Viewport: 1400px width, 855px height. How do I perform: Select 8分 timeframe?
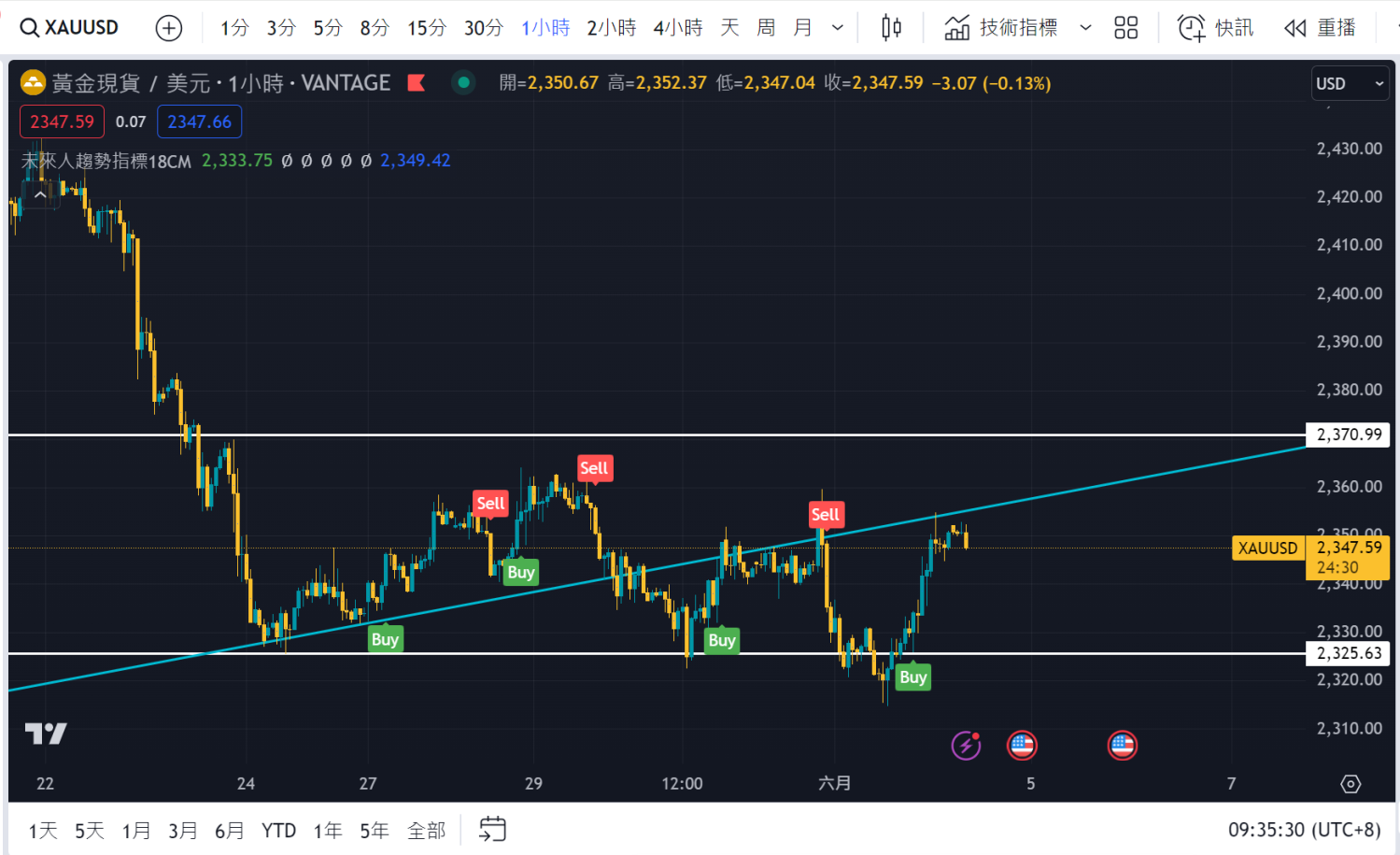point(375,28)
